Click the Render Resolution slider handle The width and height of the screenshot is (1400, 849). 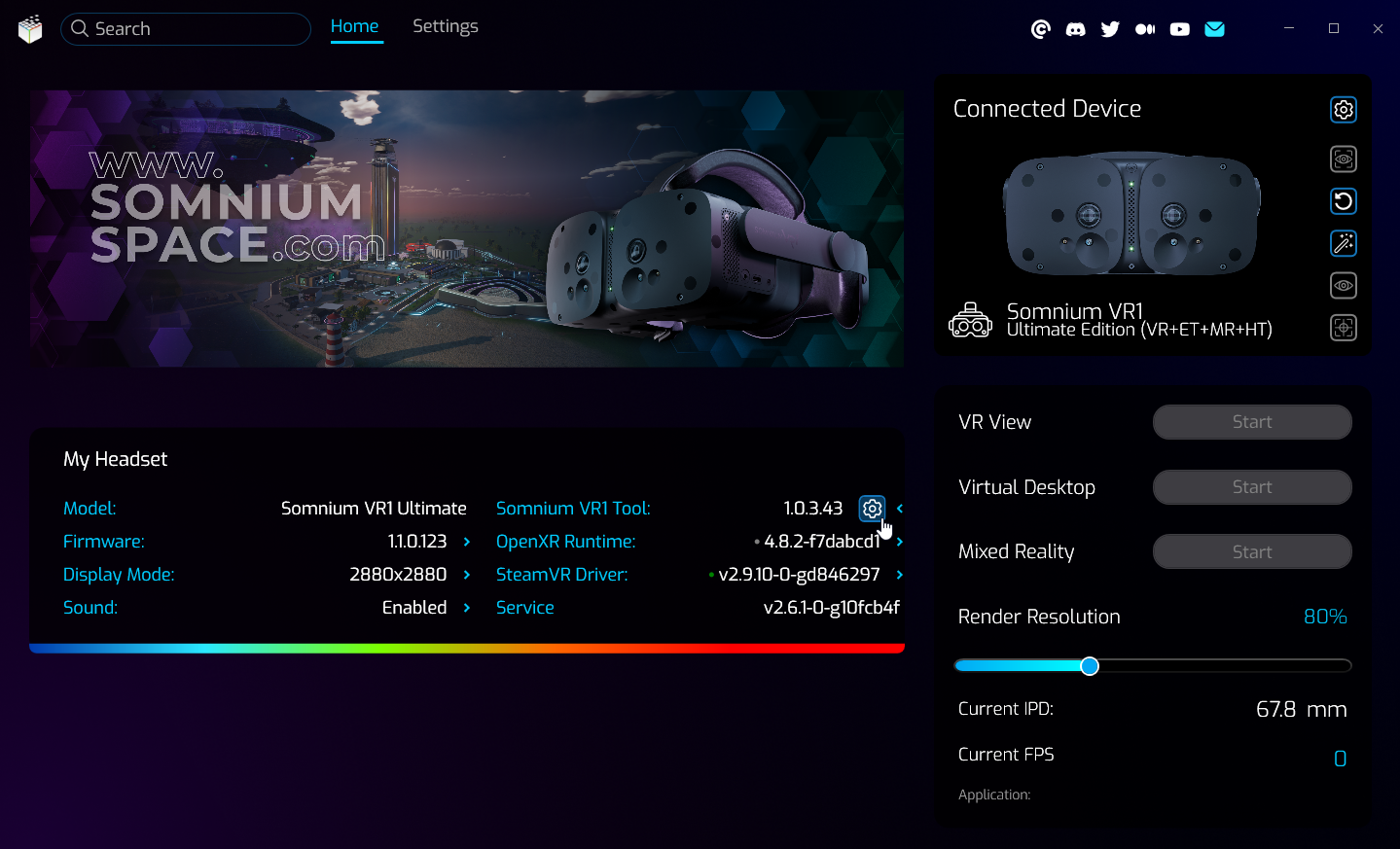(1090, 666)
